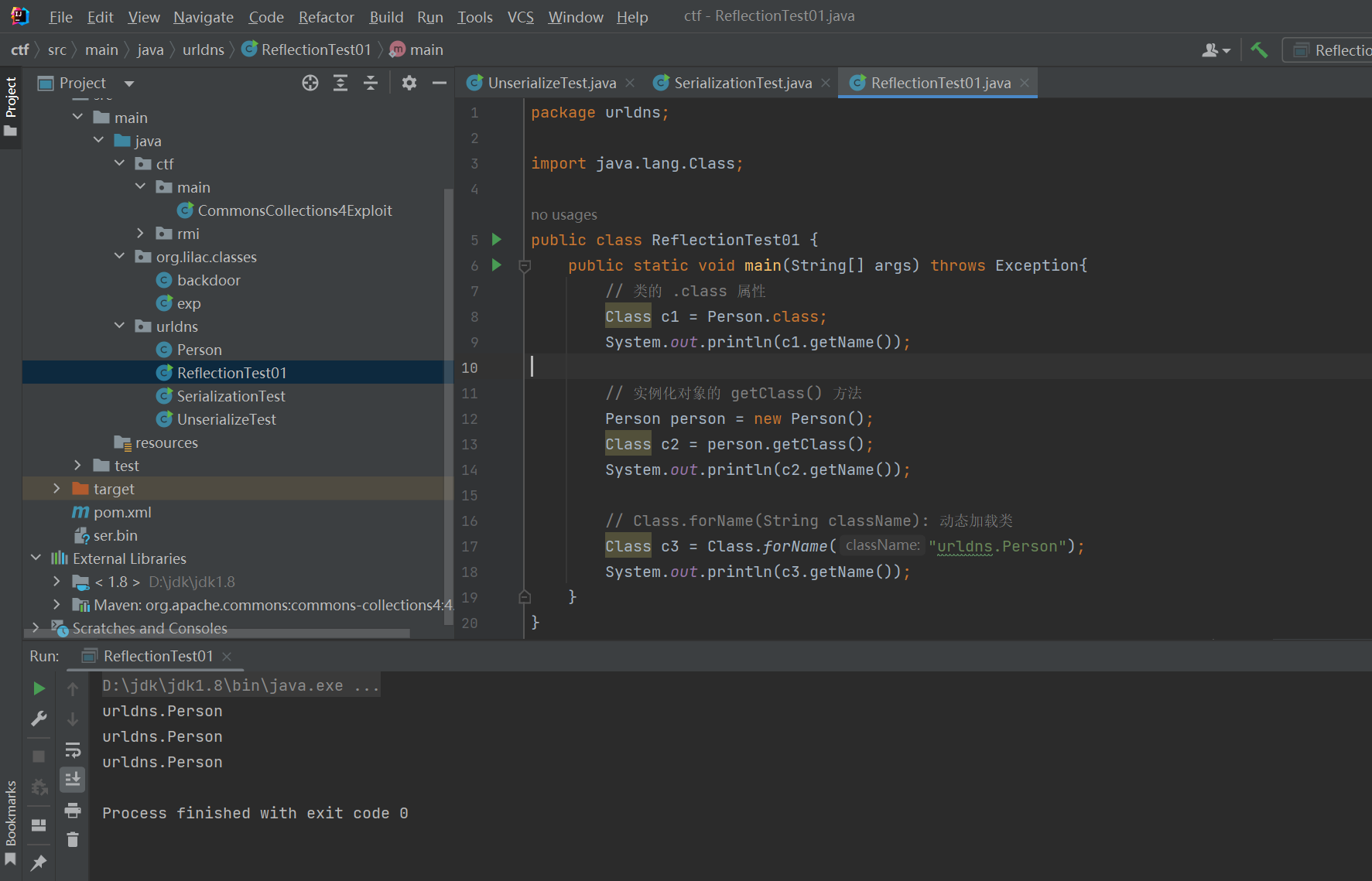Open the VCS menu

pos(521,17)
